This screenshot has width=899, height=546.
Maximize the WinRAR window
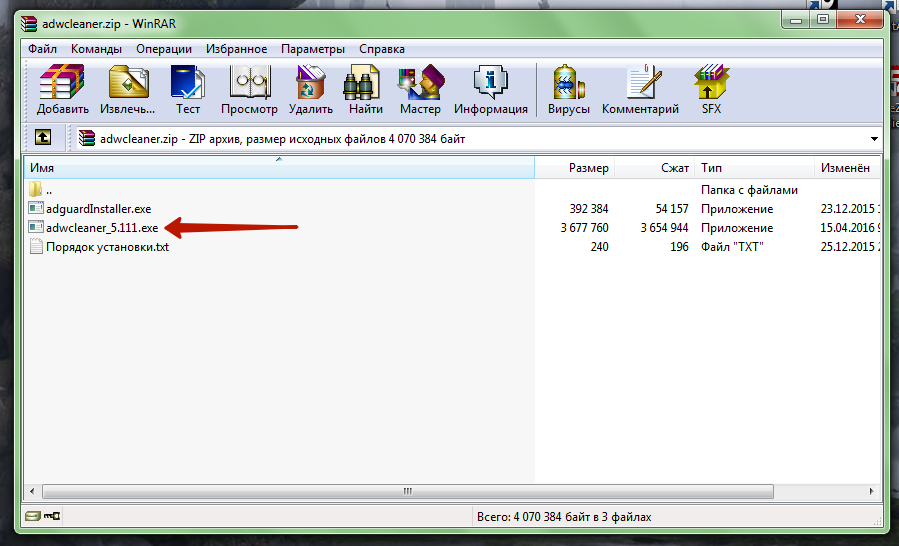(x=823, y=21)
